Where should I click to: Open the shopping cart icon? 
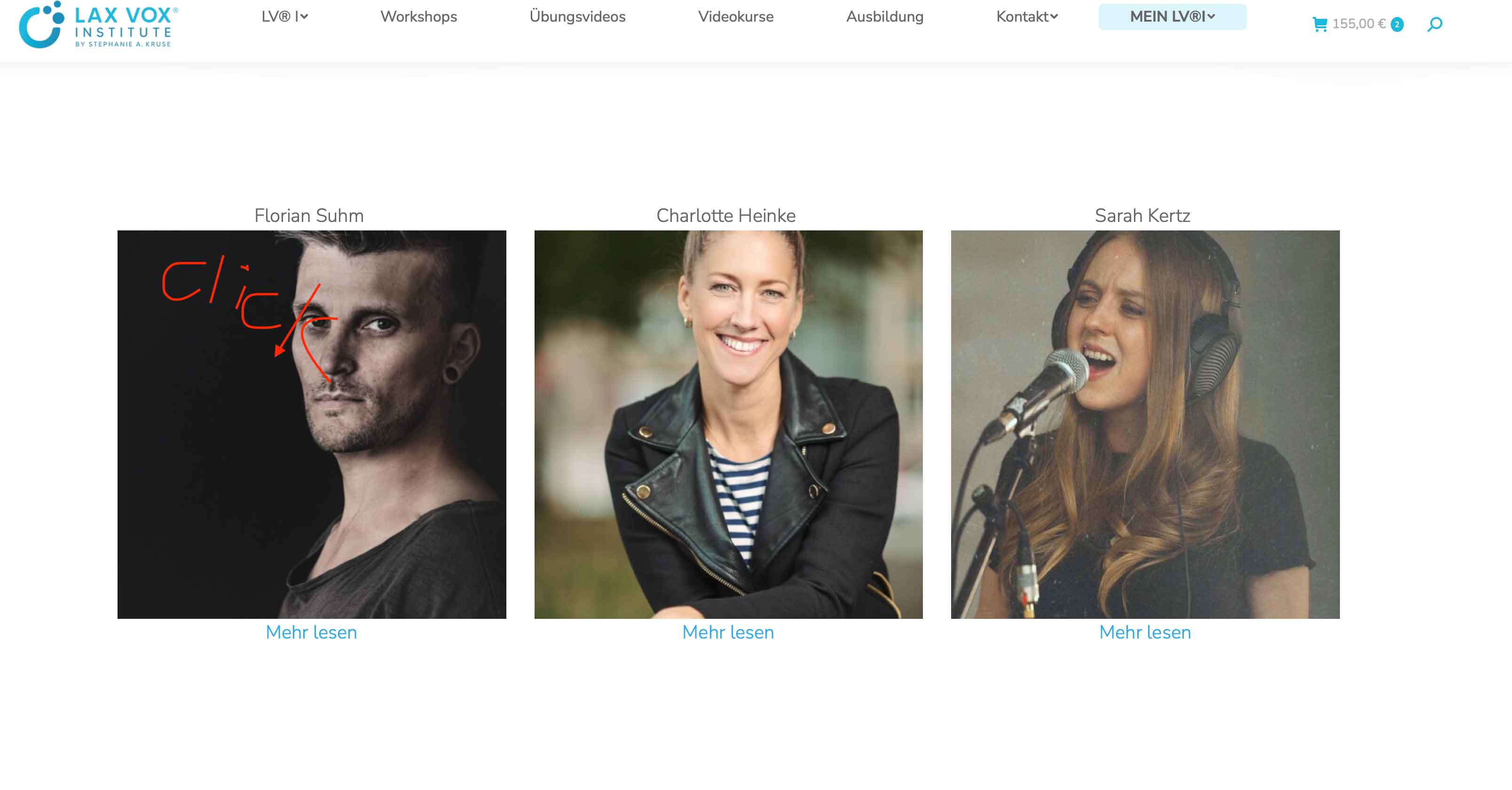pyautogui.click(x=1320, y=24)
